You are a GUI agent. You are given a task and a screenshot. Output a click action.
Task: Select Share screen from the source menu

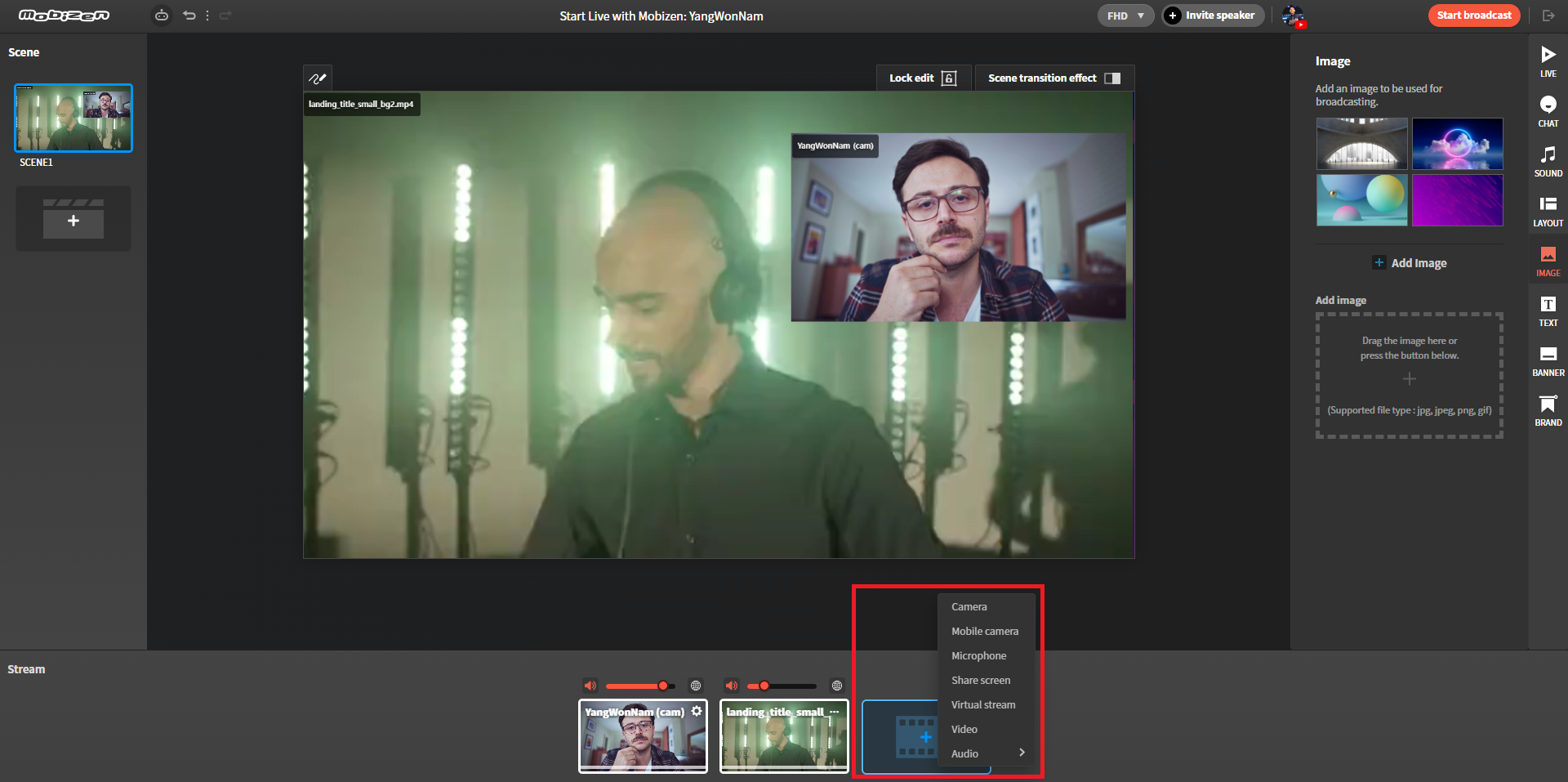click(981, 680)
